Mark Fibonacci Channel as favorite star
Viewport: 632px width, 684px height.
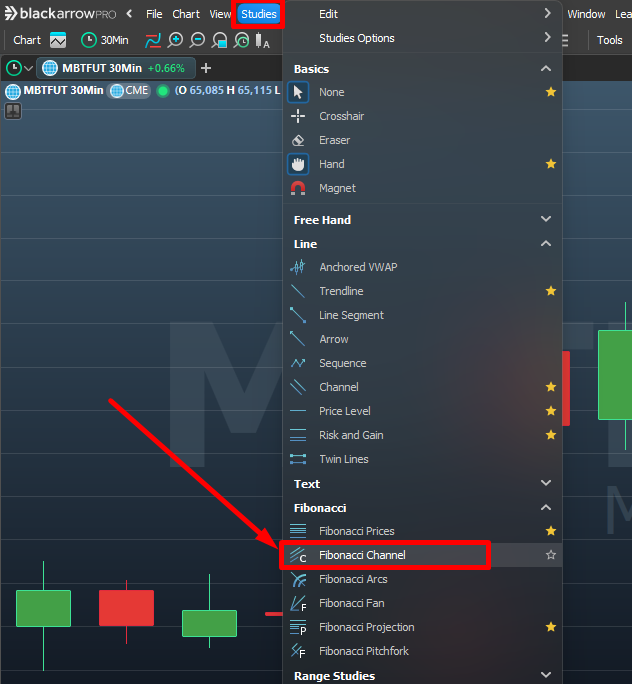pyautogui.click(x=551, y=555)
